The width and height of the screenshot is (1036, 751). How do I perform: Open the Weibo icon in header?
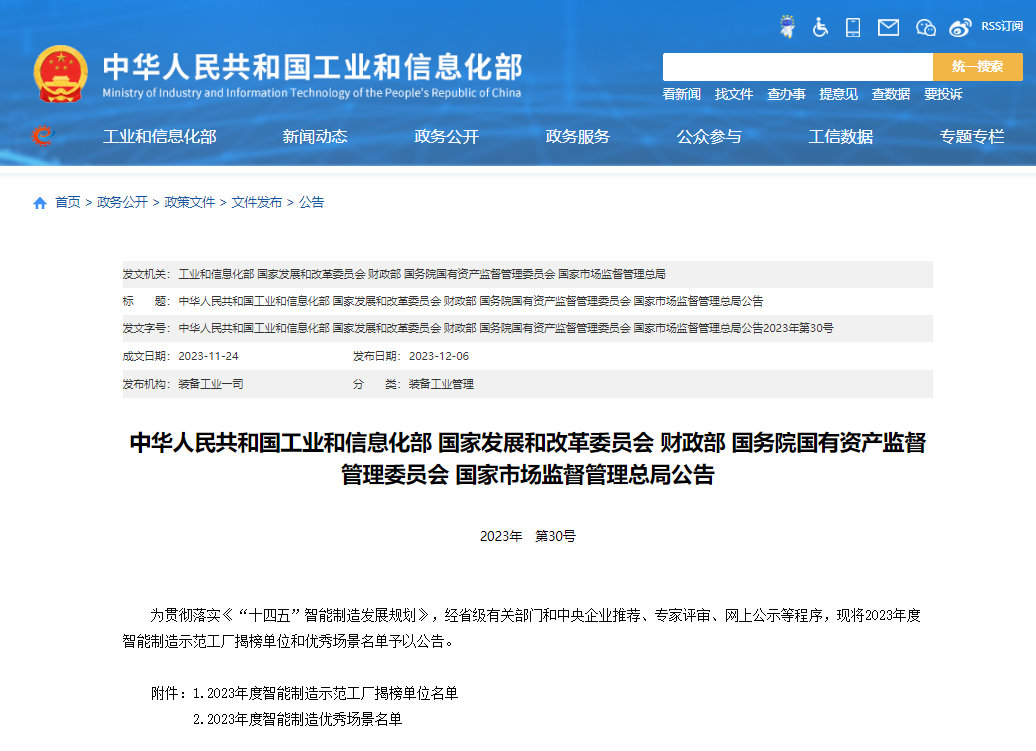pyautogui.click(x=960, y=27)
